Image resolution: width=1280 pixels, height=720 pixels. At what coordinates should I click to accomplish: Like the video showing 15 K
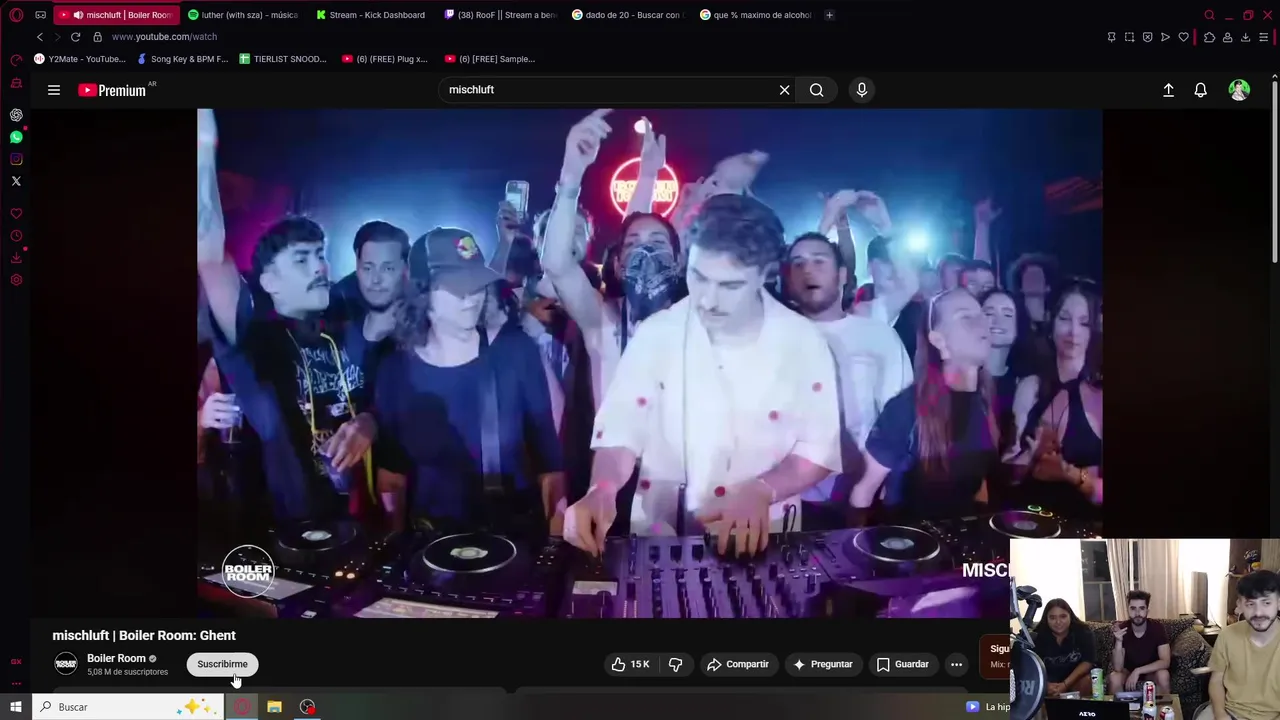pyautogui.click(x=631, y=664)
